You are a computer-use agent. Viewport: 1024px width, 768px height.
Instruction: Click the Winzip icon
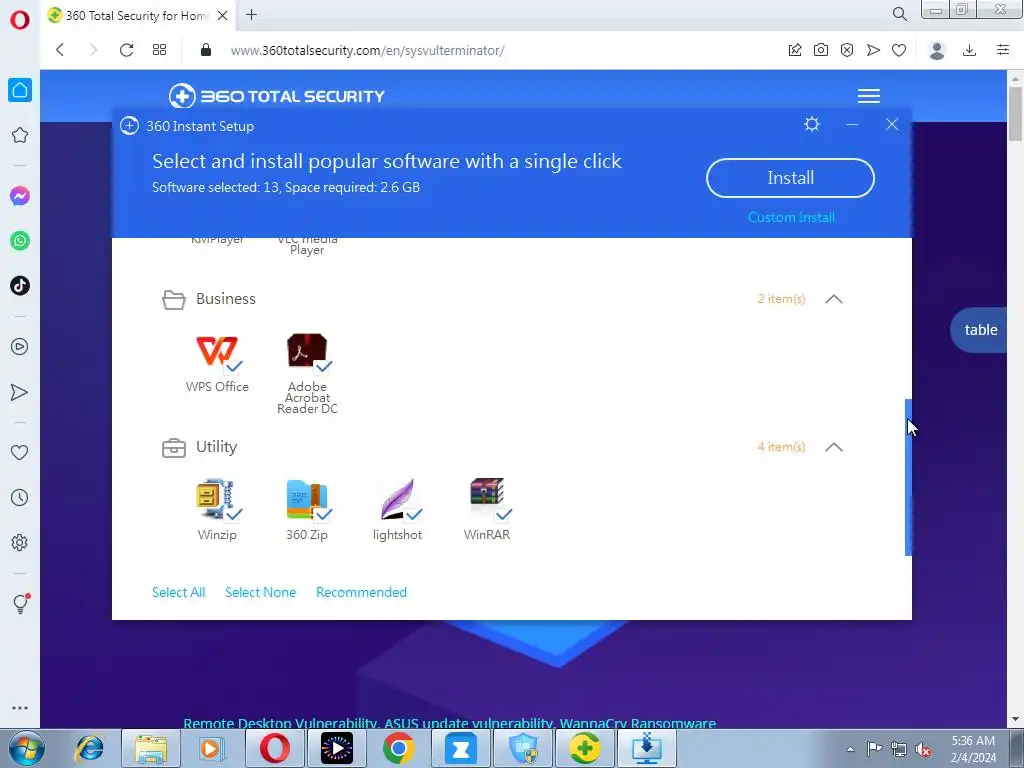click(217, 499)
